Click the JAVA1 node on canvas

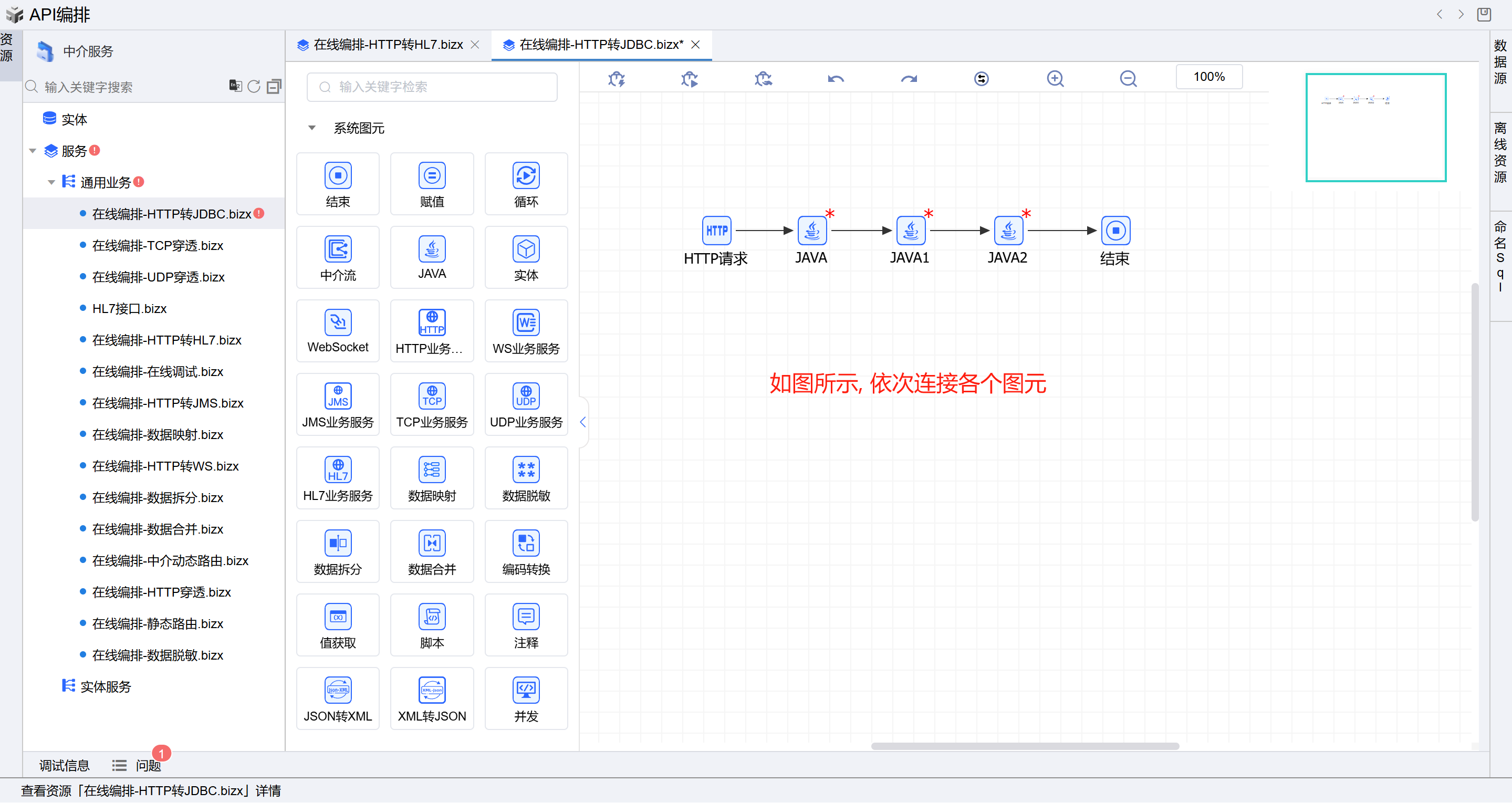click(910, 231)
